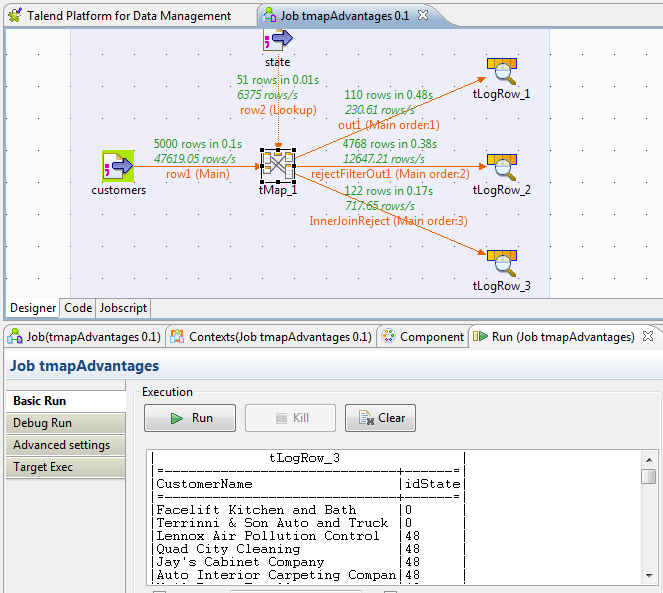Select Basic Run in the side list
663x593 pixels.
tap(66, 401)
